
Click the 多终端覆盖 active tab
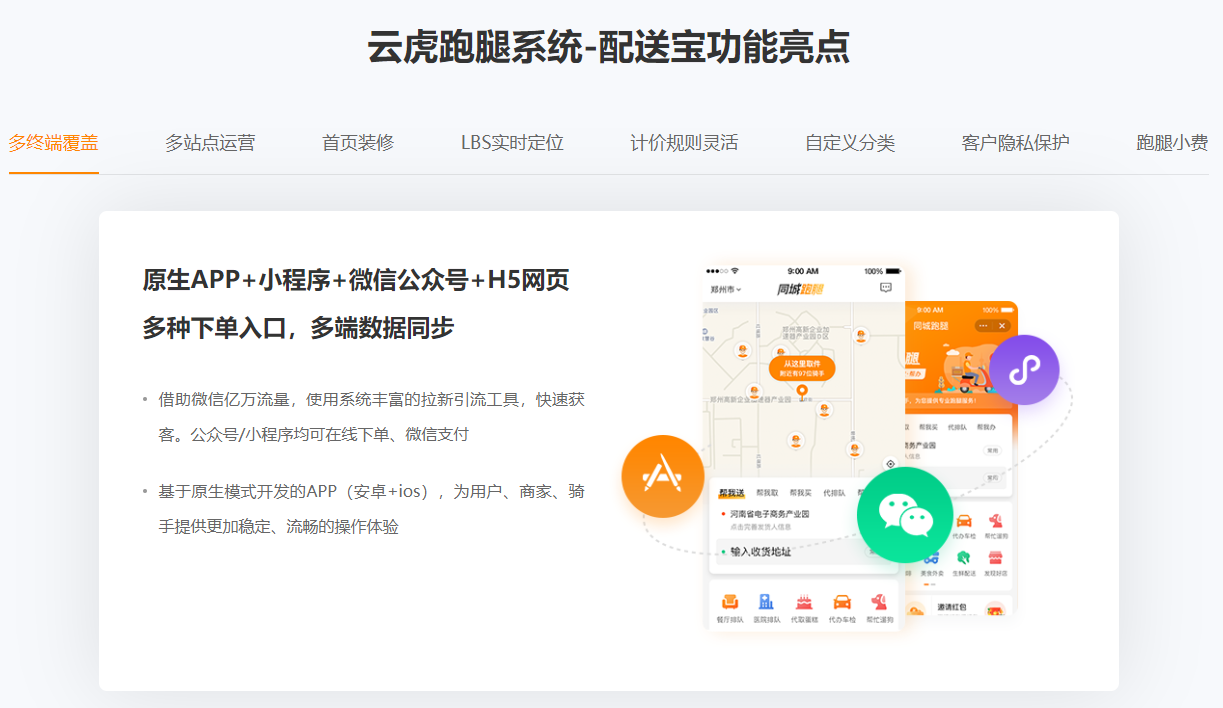54,143
